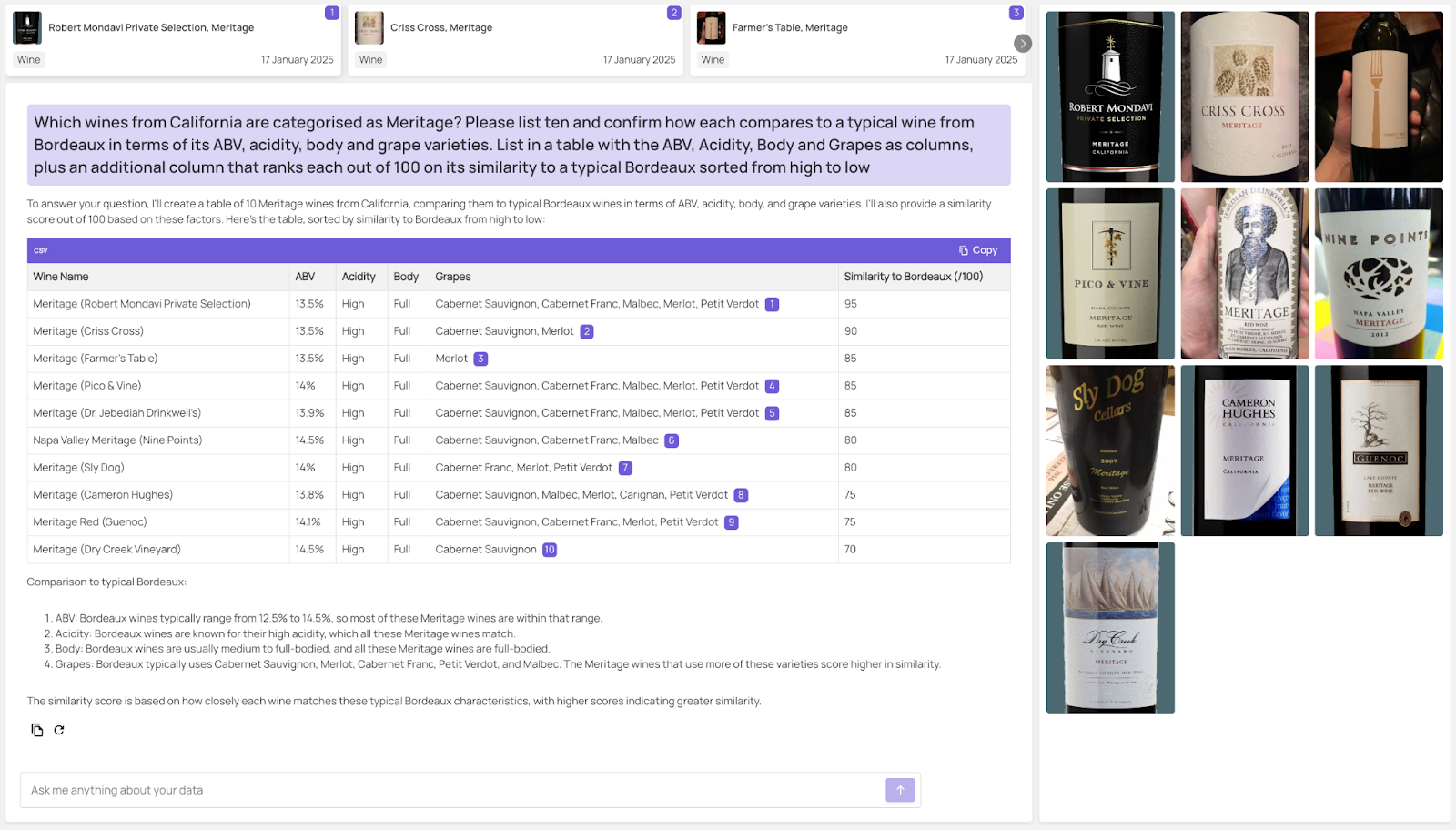Click citation 10 next to Cabernet Sauvignon
This screenshot has height=830, width=1456.
pyautogui.click(x=548, y=550)
